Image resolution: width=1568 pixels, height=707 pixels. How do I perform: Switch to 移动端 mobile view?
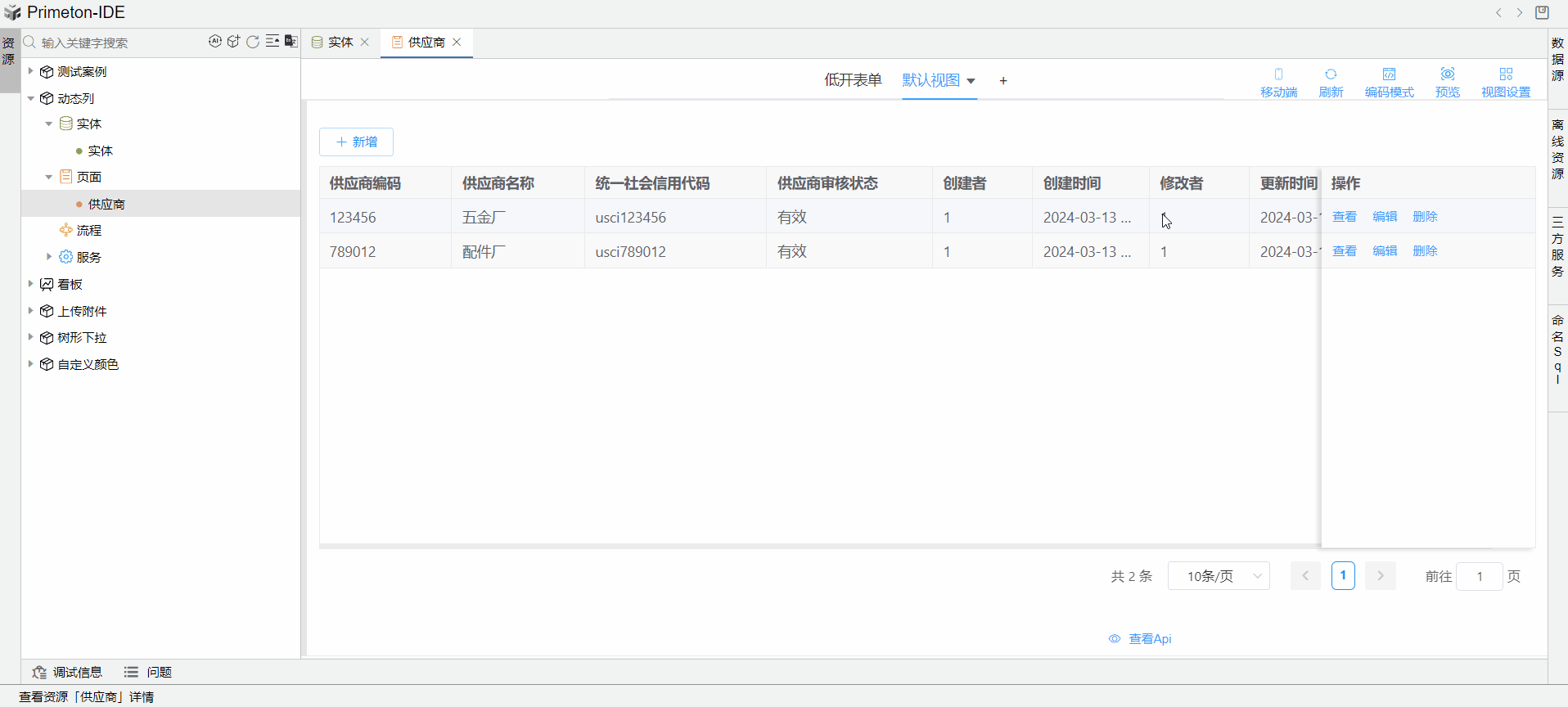point(1278,82)
